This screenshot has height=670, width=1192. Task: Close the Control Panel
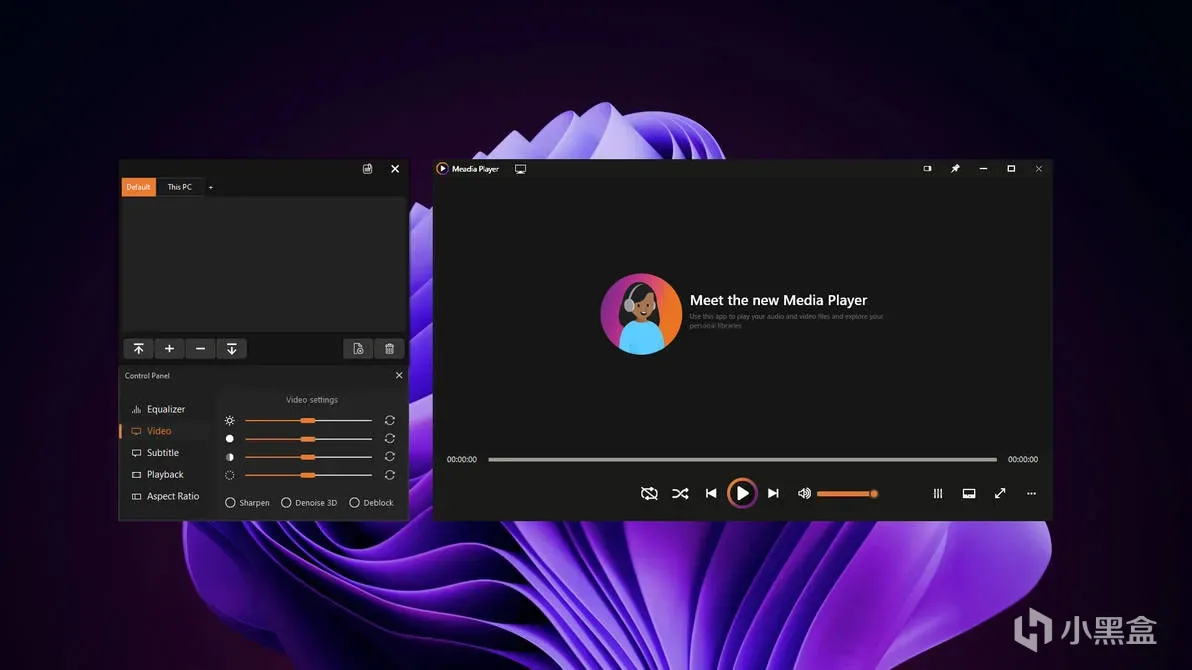coord(399,376)
